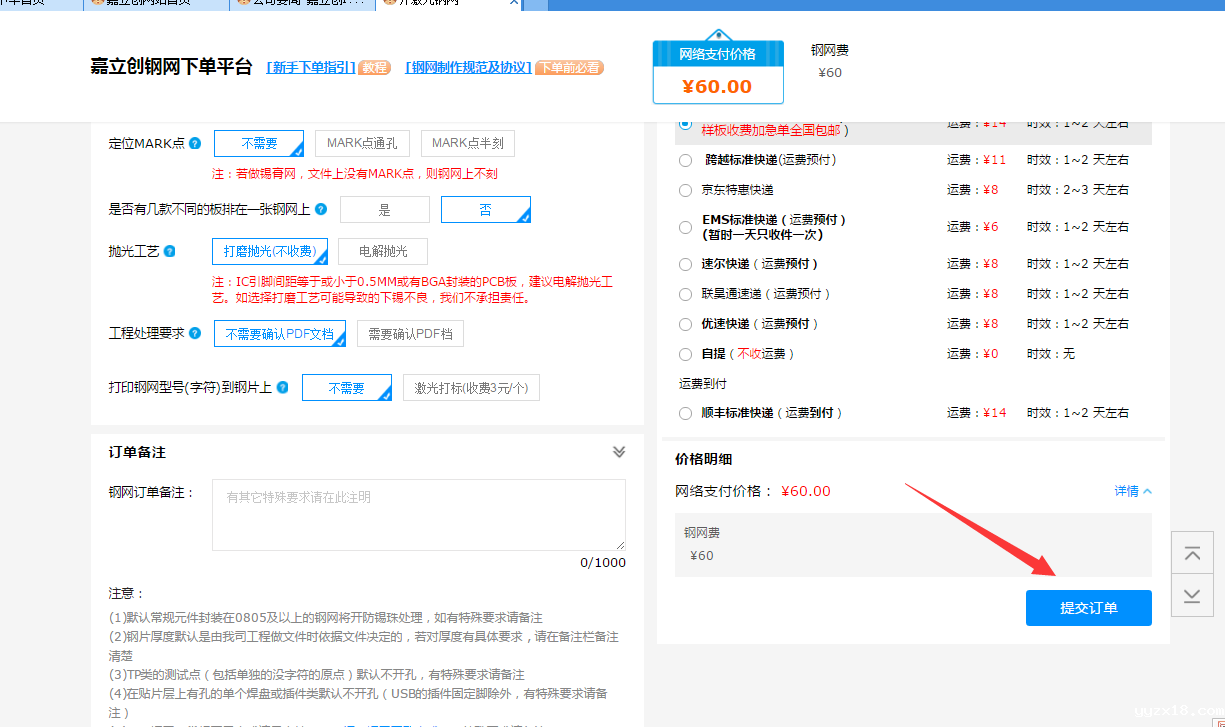Collapse the 订单备注 section chevron

click(x=619, y=452)
